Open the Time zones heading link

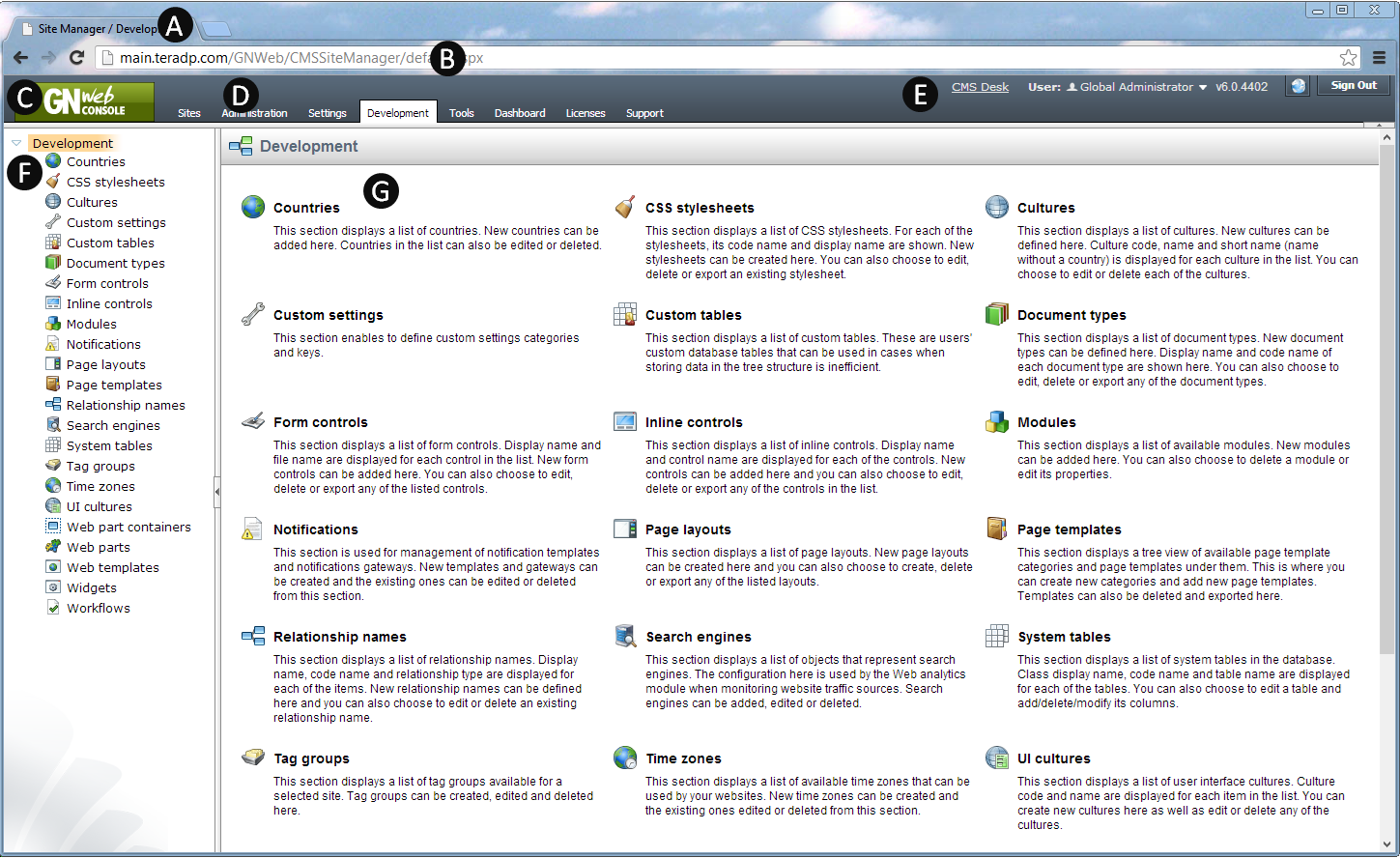pos(684,758)
